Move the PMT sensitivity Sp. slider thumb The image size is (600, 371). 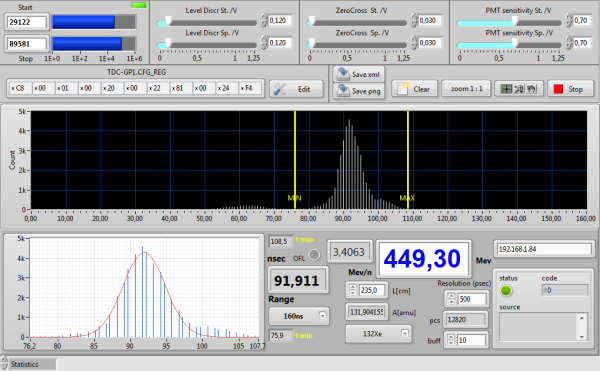click(515, 44)
